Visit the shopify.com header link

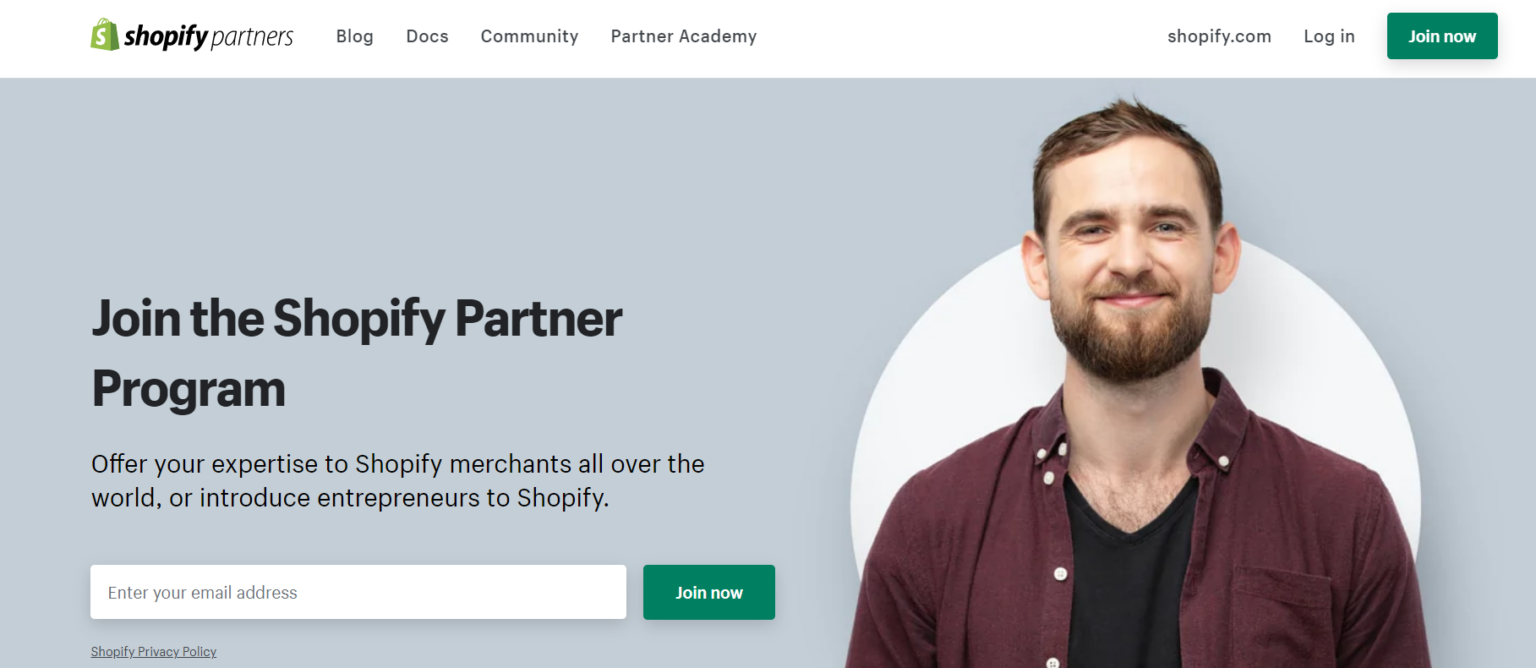[1219, 36]
